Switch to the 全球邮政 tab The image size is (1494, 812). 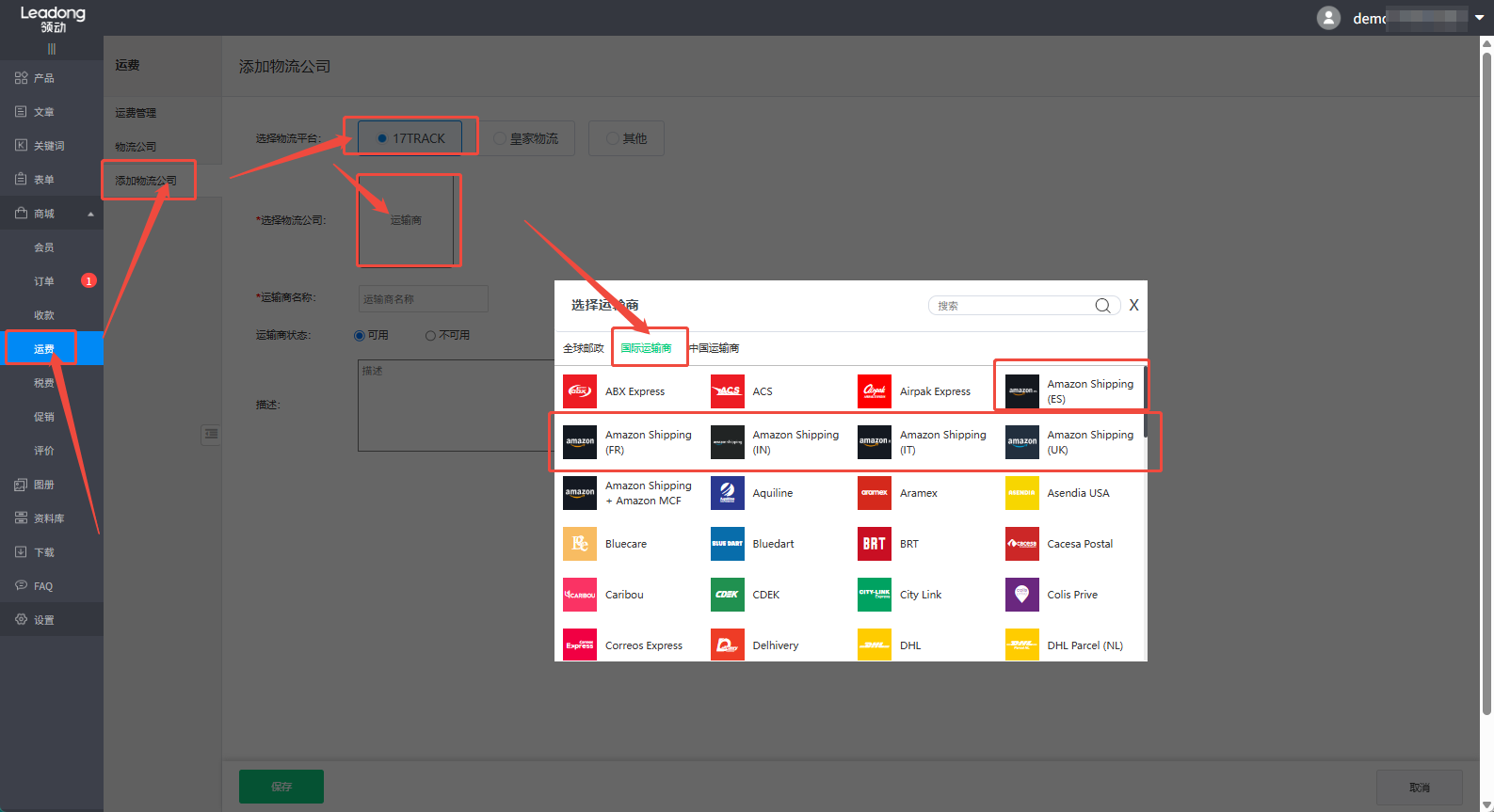583,348
